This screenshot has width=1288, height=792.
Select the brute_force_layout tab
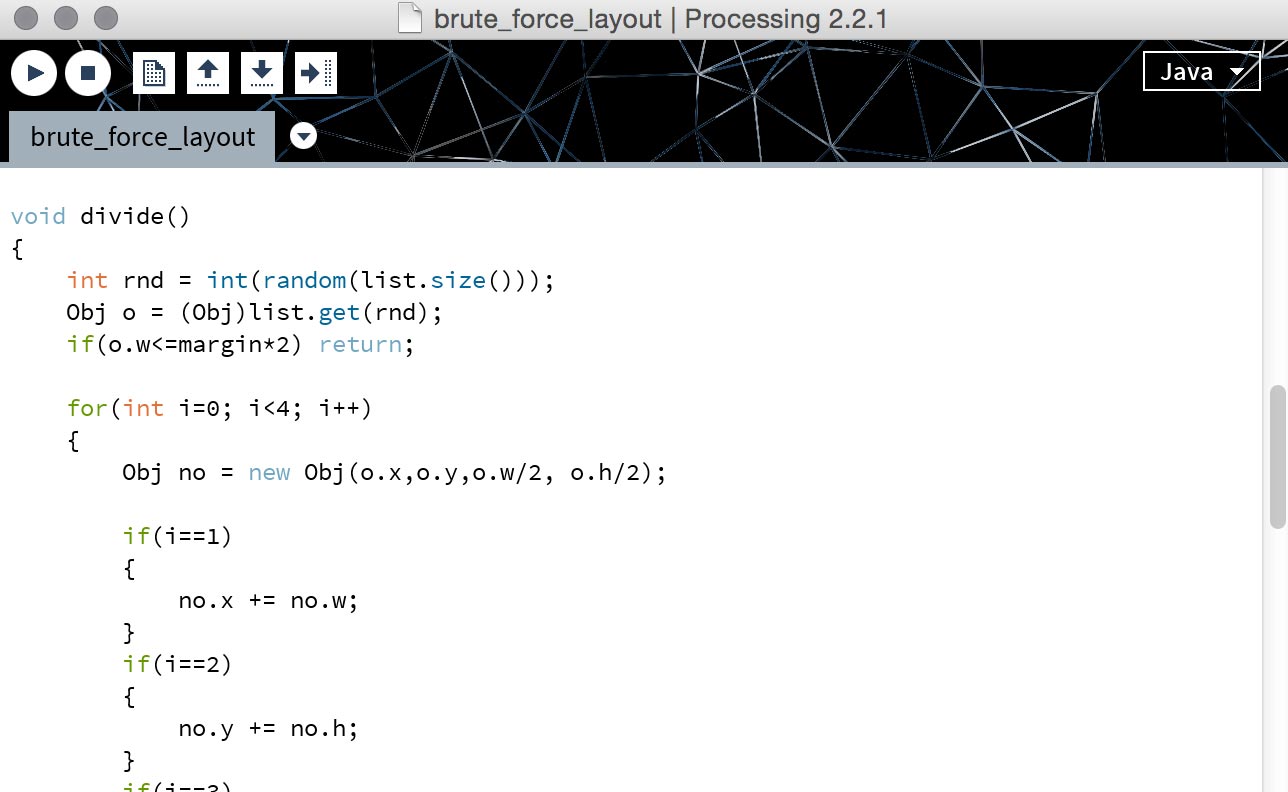[142, 137]
